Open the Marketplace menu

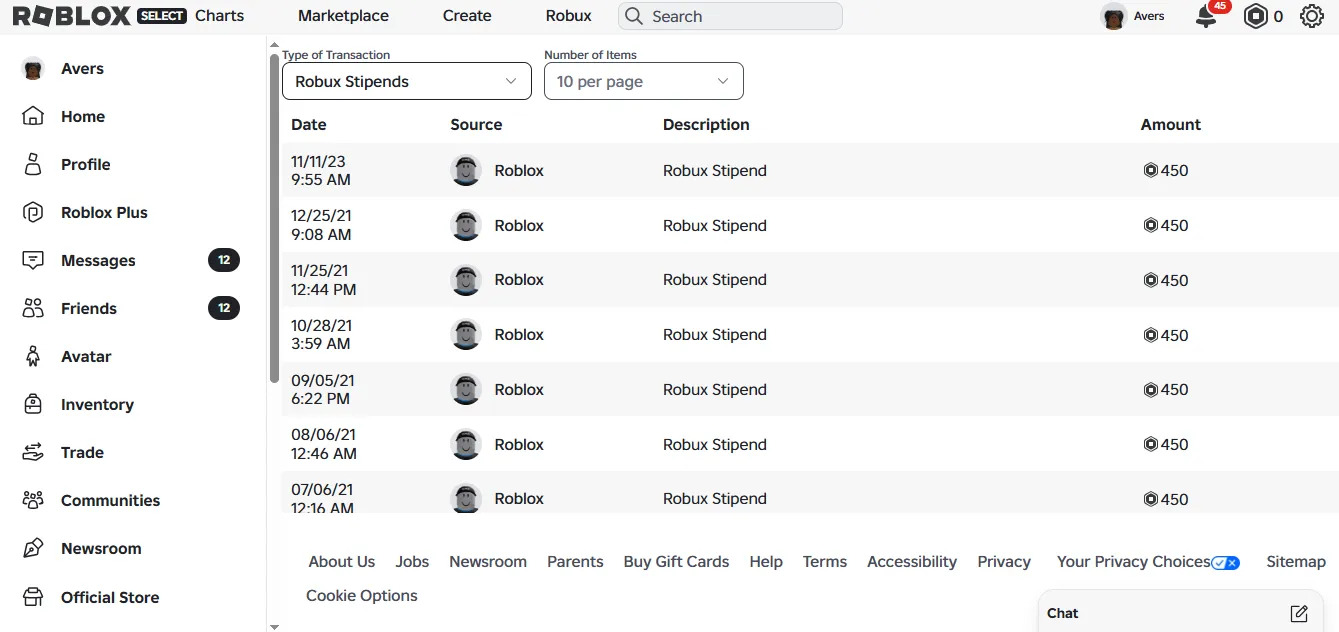tap(343, 16)
